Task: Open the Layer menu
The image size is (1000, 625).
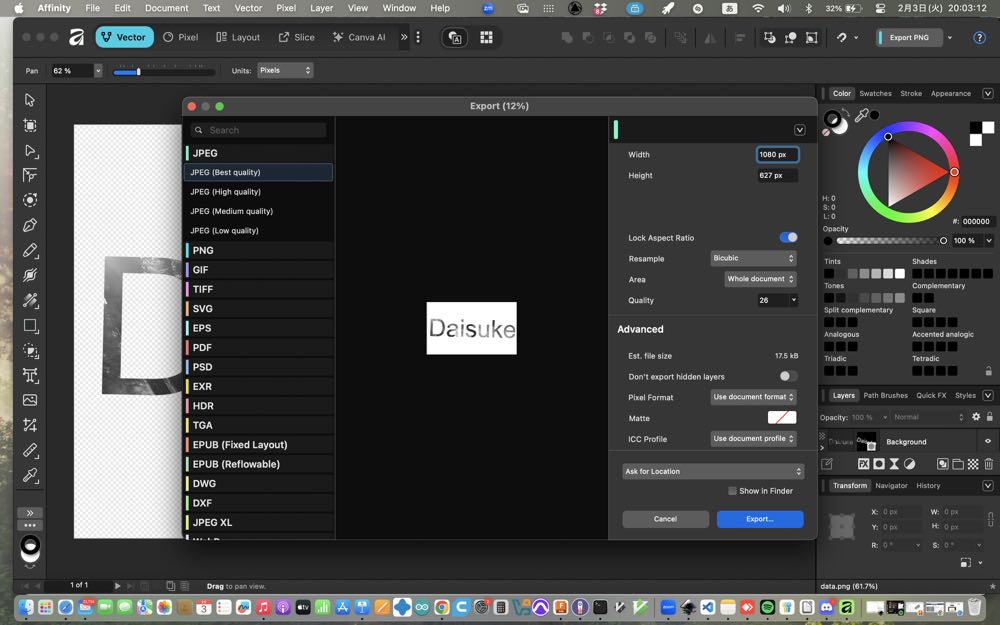Action: 321,8
